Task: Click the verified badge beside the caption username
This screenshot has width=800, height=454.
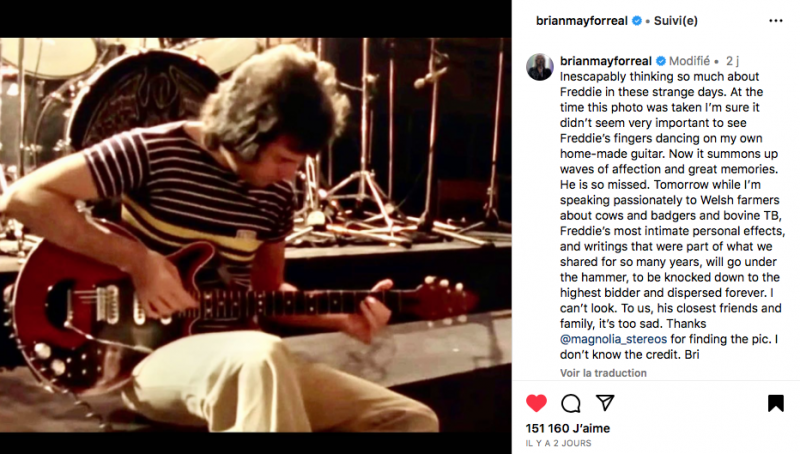Action: click(661, 61)
